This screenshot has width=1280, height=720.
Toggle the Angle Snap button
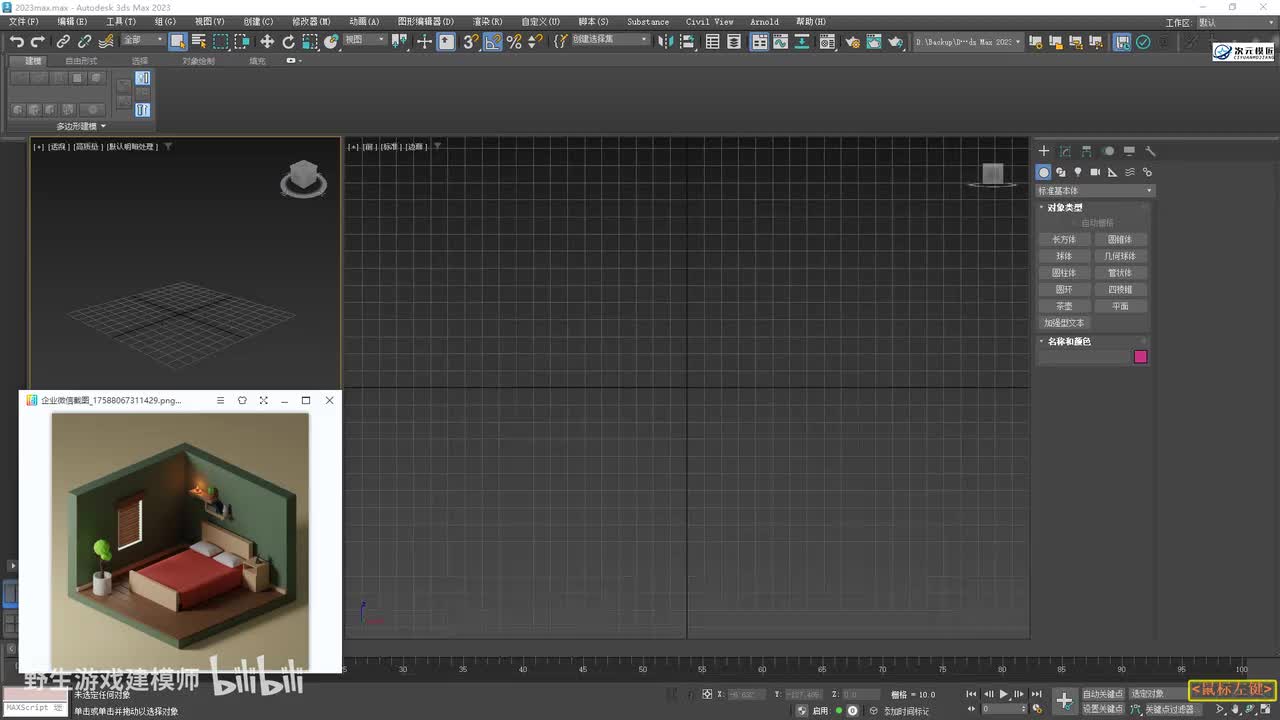[x=492, y=41]
